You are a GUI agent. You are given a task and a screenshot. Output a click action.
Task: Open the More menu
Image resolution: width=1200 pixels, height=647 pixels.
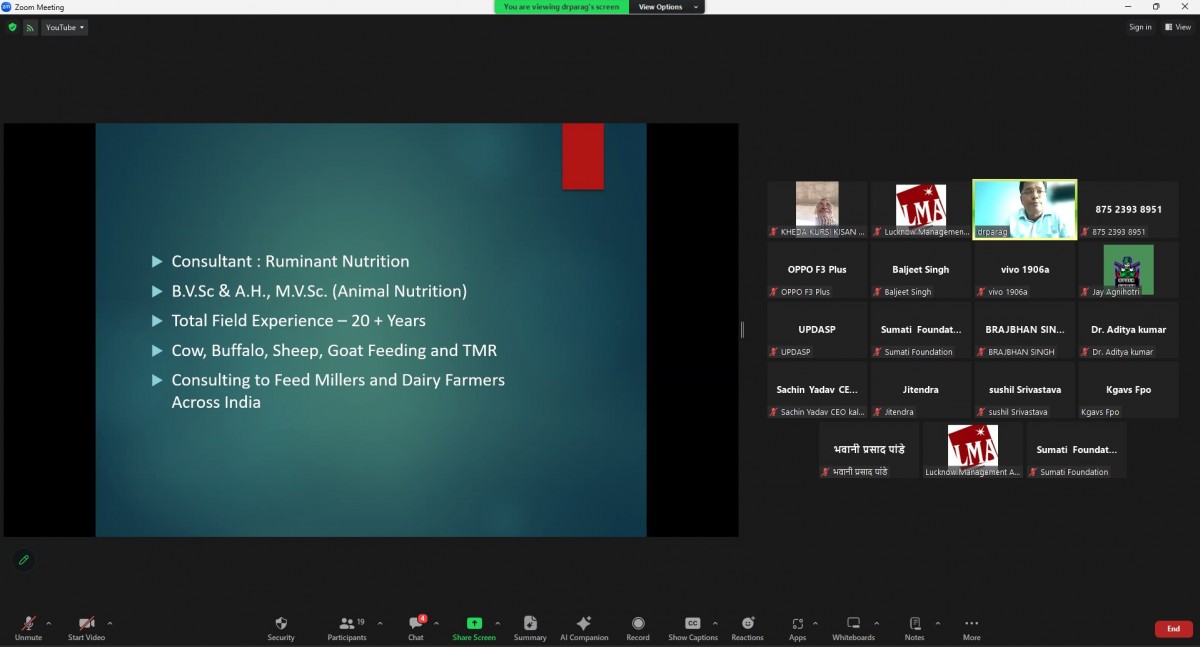tap(971, 624)
